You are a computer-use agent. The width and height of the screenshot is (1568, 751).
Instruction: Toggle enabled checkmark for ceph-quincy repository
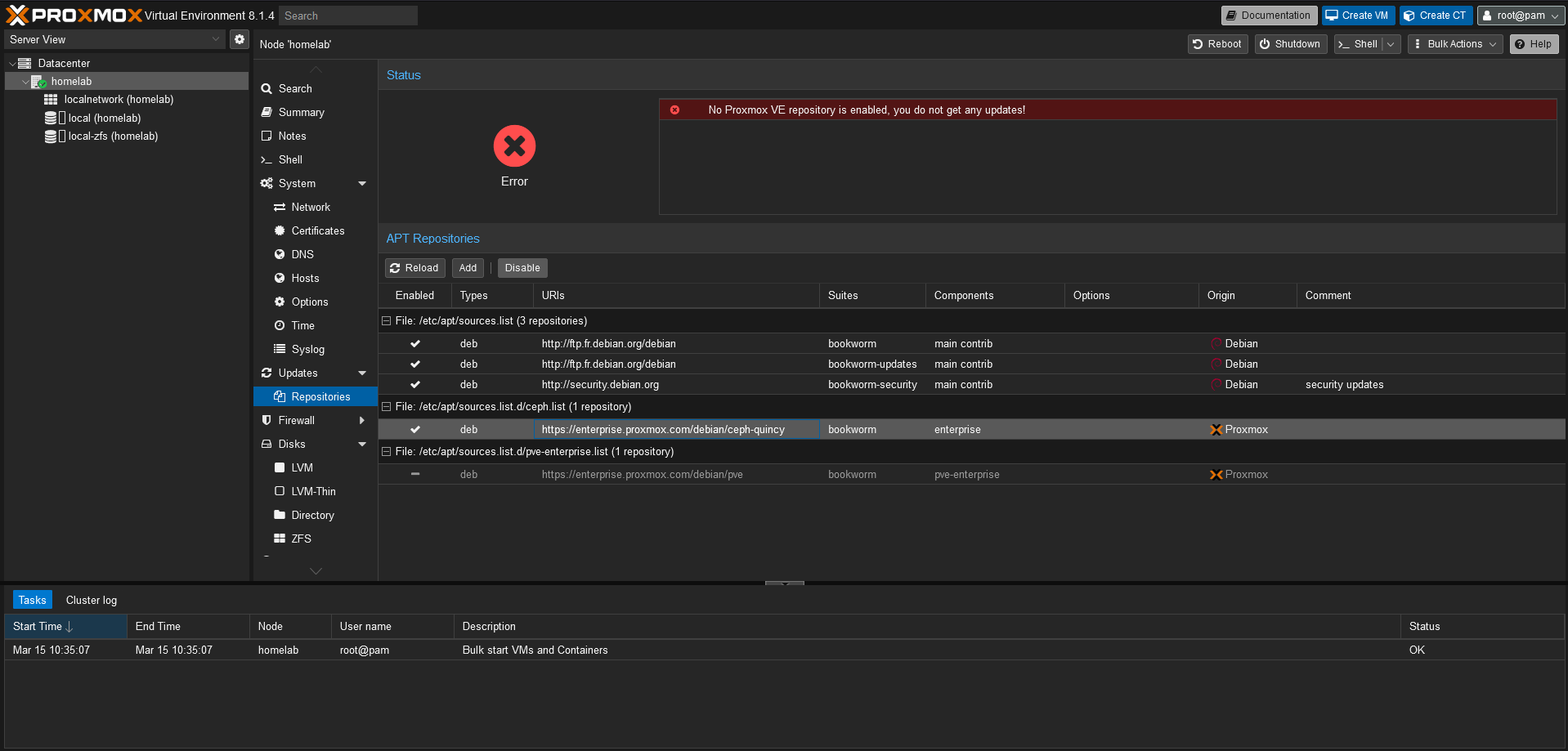414,429
